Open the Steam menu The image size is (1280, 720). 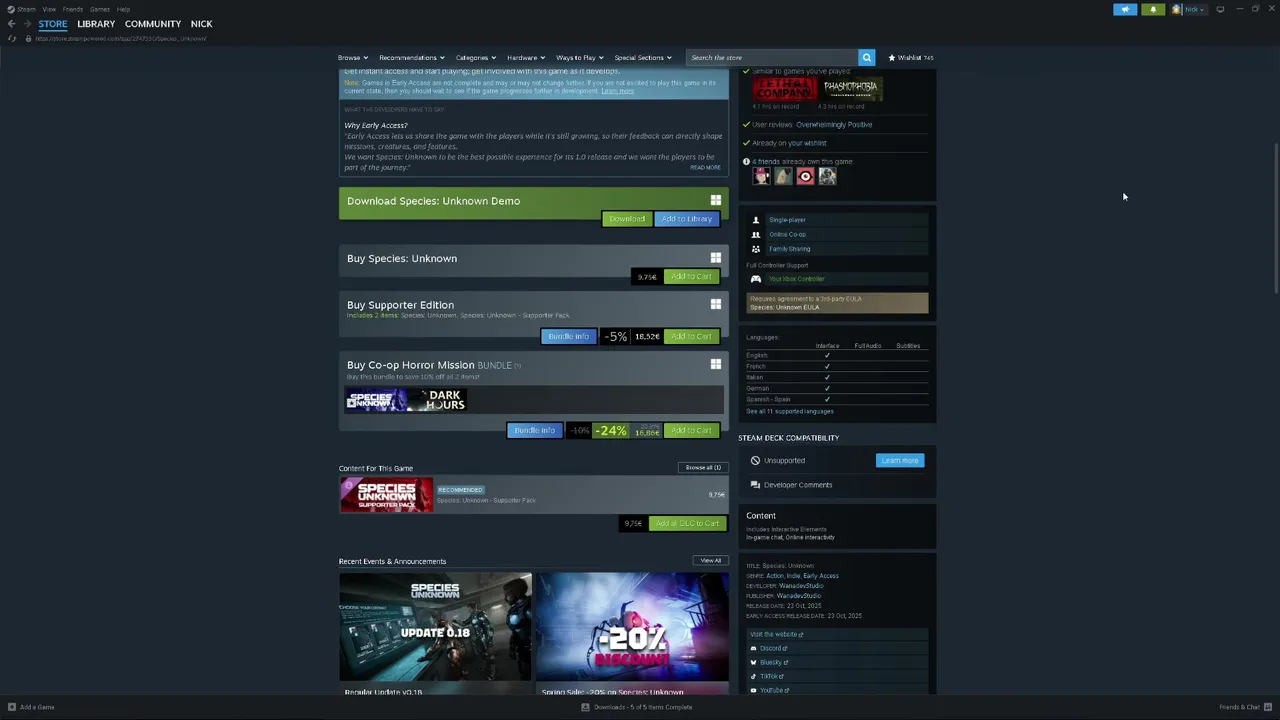(x=21, y=9)
